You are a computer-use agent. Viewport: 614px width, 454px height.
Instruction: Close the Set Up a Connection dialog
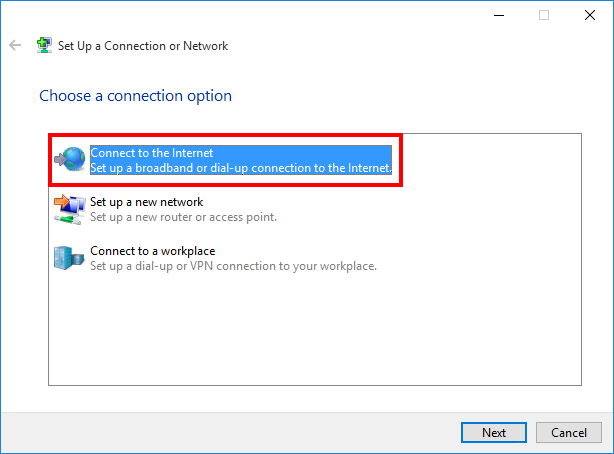(590, 15)
